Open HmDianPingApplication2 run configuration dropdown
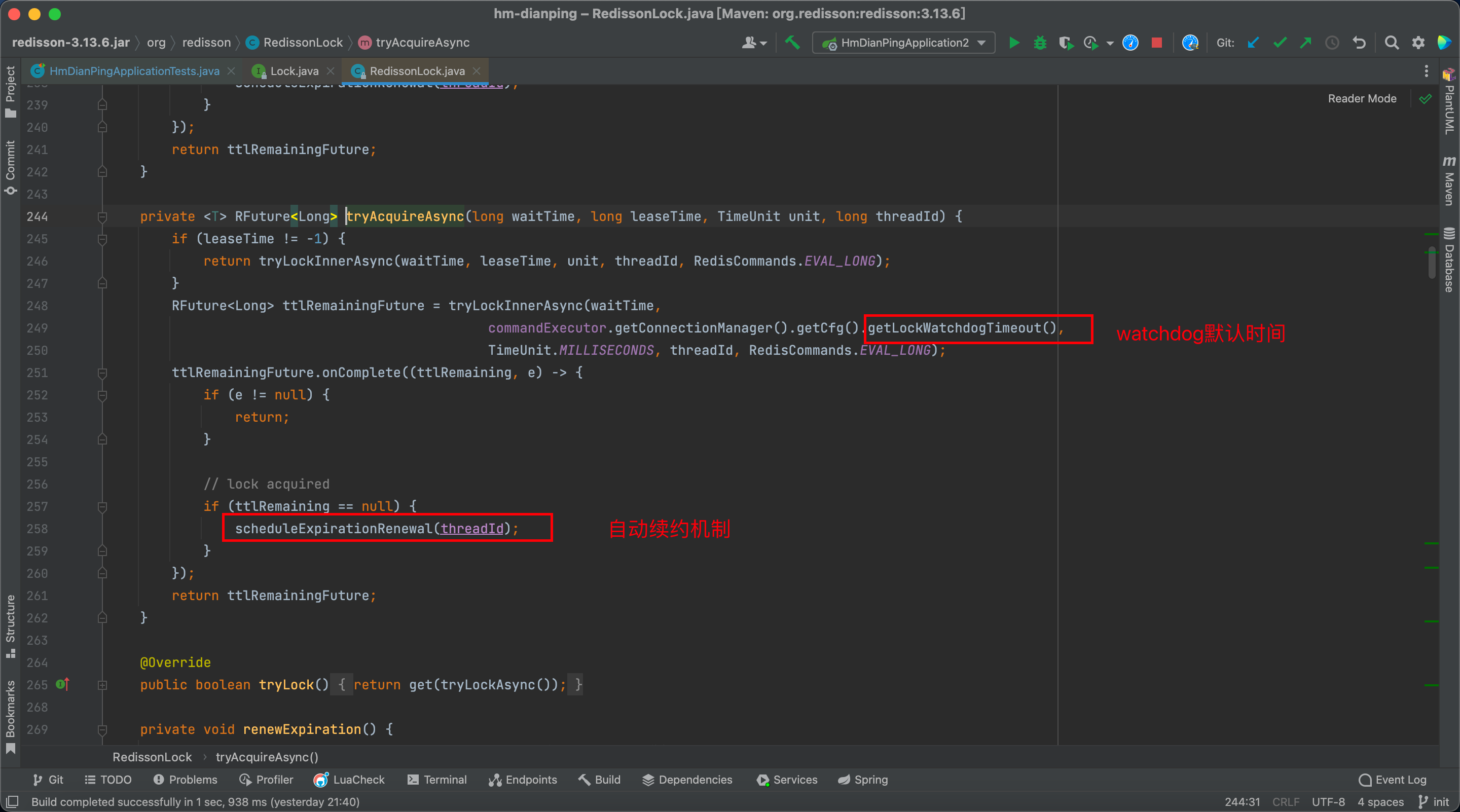Viewport: 1460px width, 812px height. [904, 43]
